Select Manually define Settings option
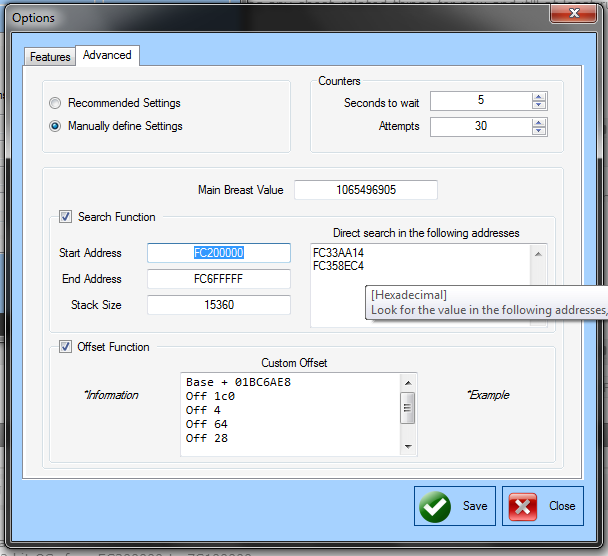 click(56, 126)
